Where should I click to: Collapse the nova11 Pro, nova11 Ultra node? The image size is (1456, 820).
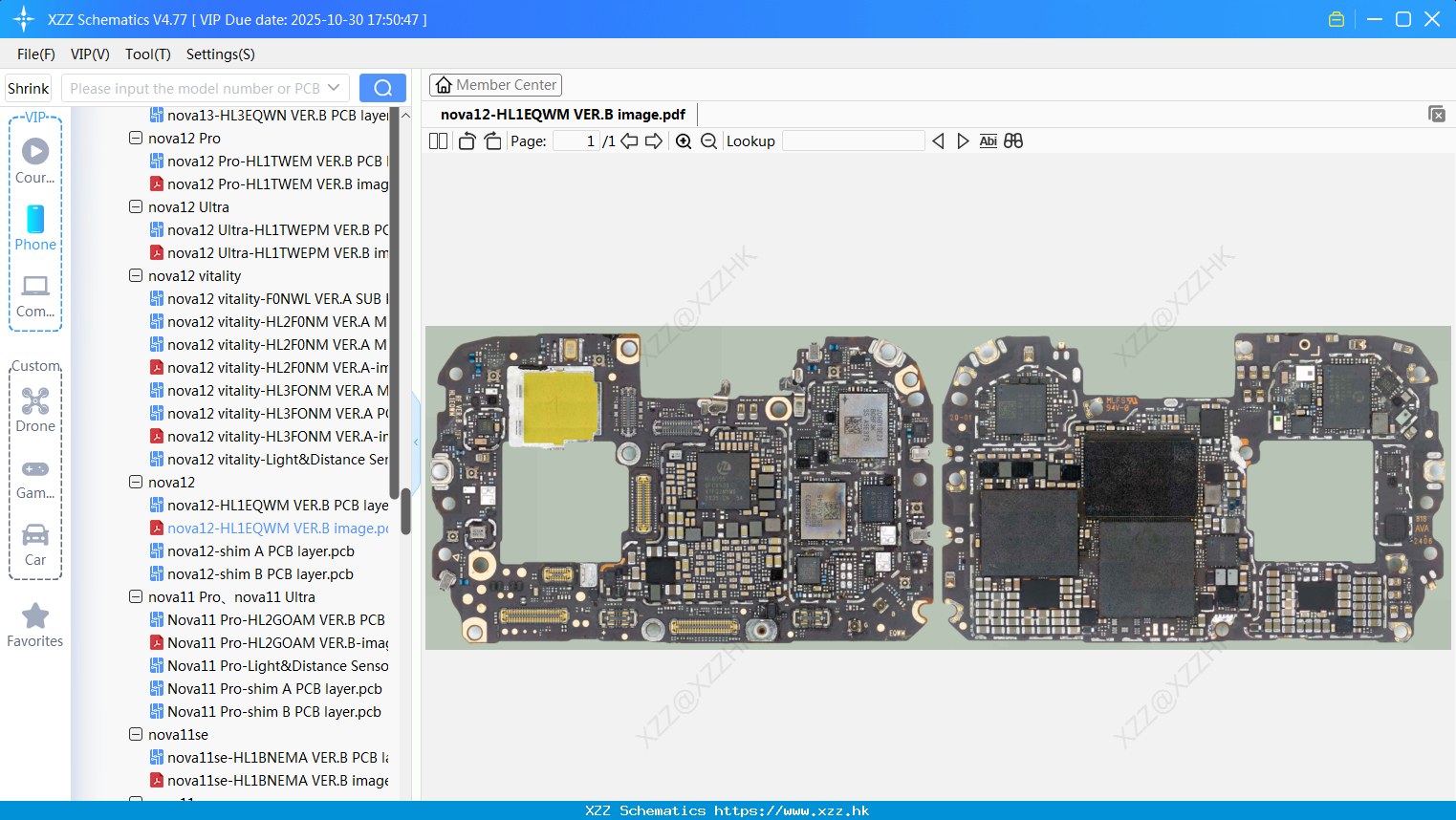[x=136, y=596]
